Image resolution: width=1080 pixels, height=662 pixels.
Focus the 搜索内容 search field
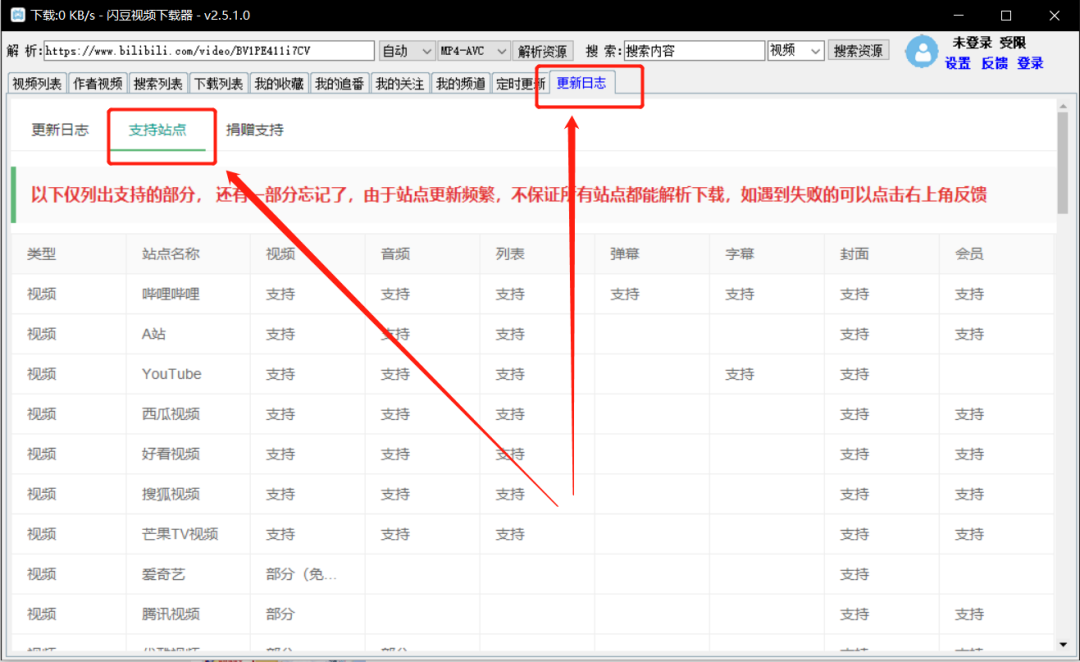[x=694, y=50]
